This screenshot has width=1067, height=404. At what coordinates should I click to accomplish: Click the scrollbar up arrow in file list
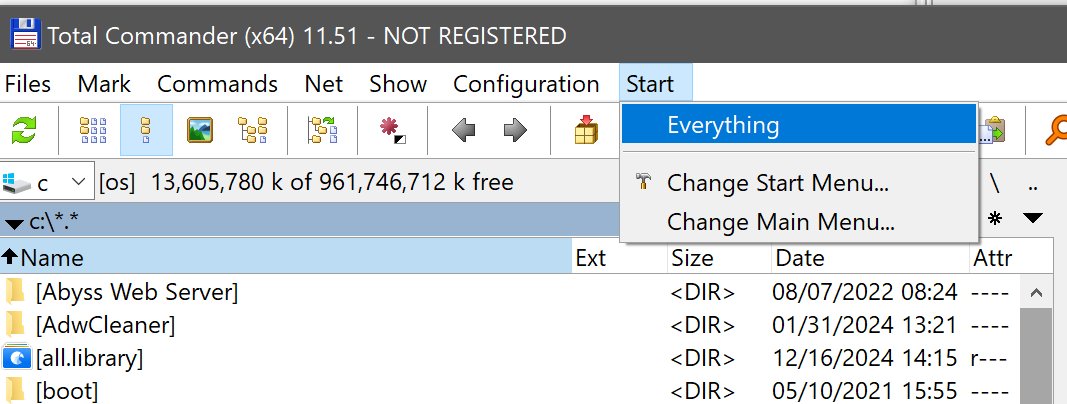coord(1036,292)
